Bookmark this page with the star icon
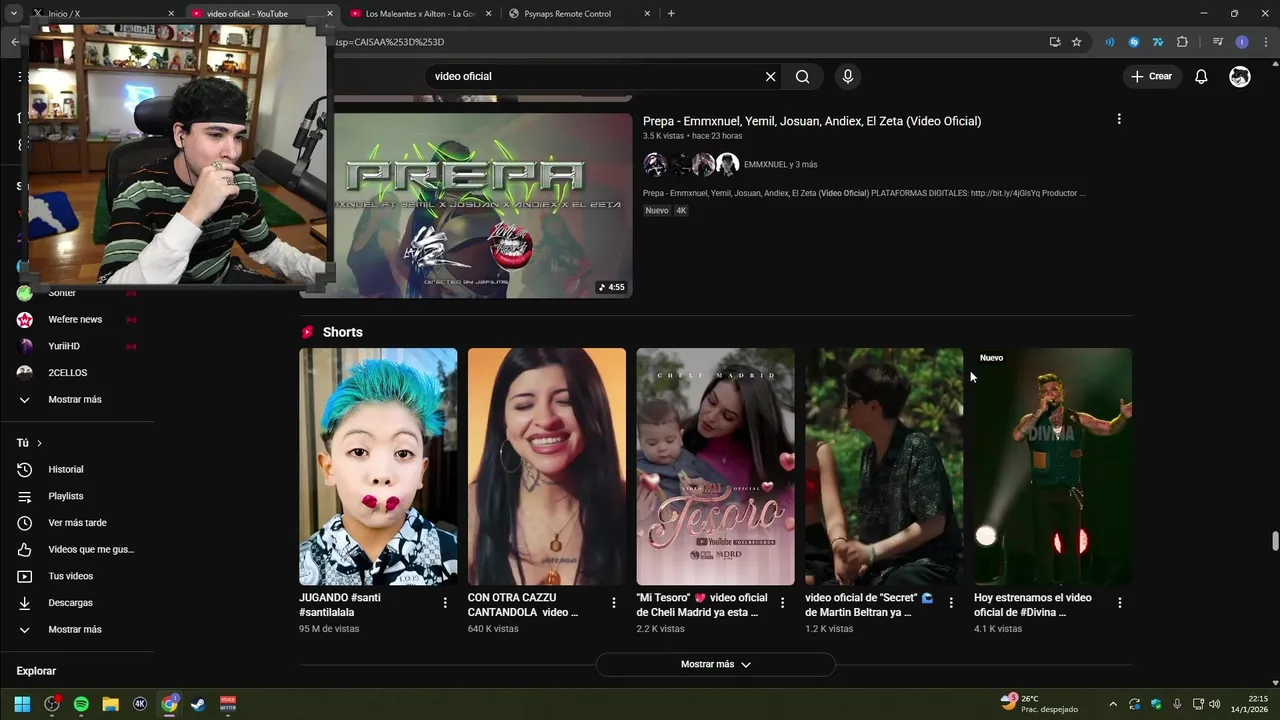This screenshot has height=720, width=1280. coord(1076,42)
